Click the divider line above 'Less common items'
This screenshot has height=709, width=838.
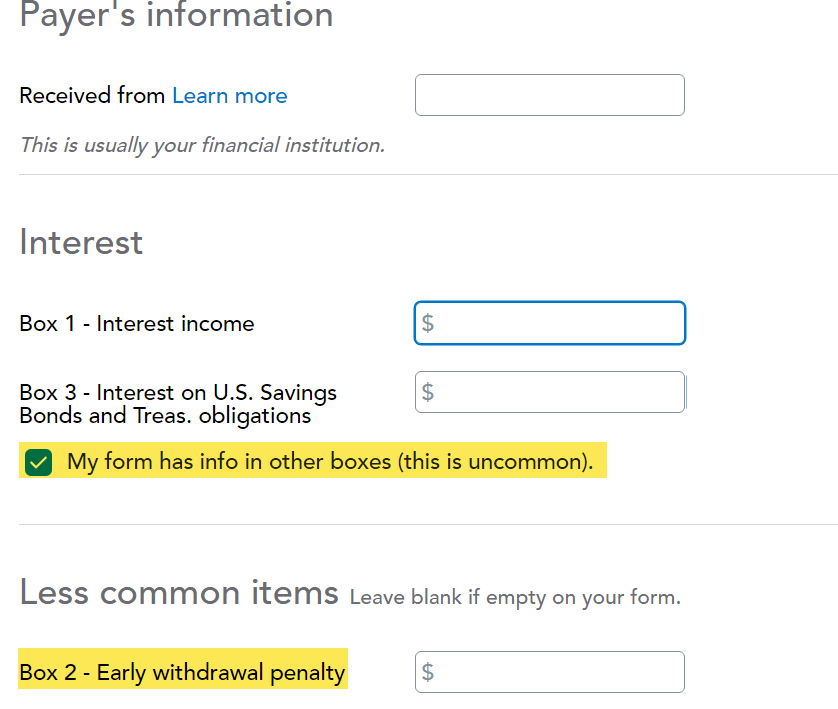point(428,524)
